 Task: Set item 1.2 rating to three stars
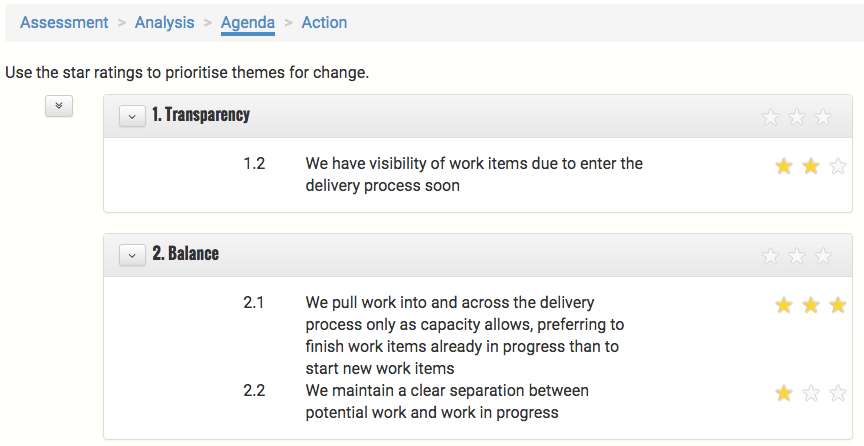tap(838, 166)
